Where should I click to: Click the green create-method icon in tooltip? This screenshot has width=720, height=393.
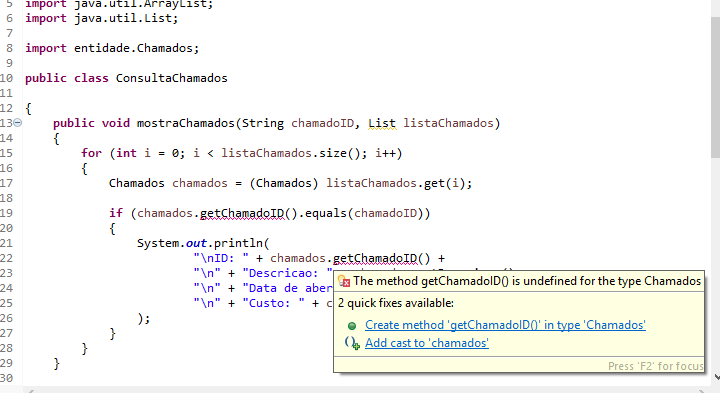[x=352, y=326]
